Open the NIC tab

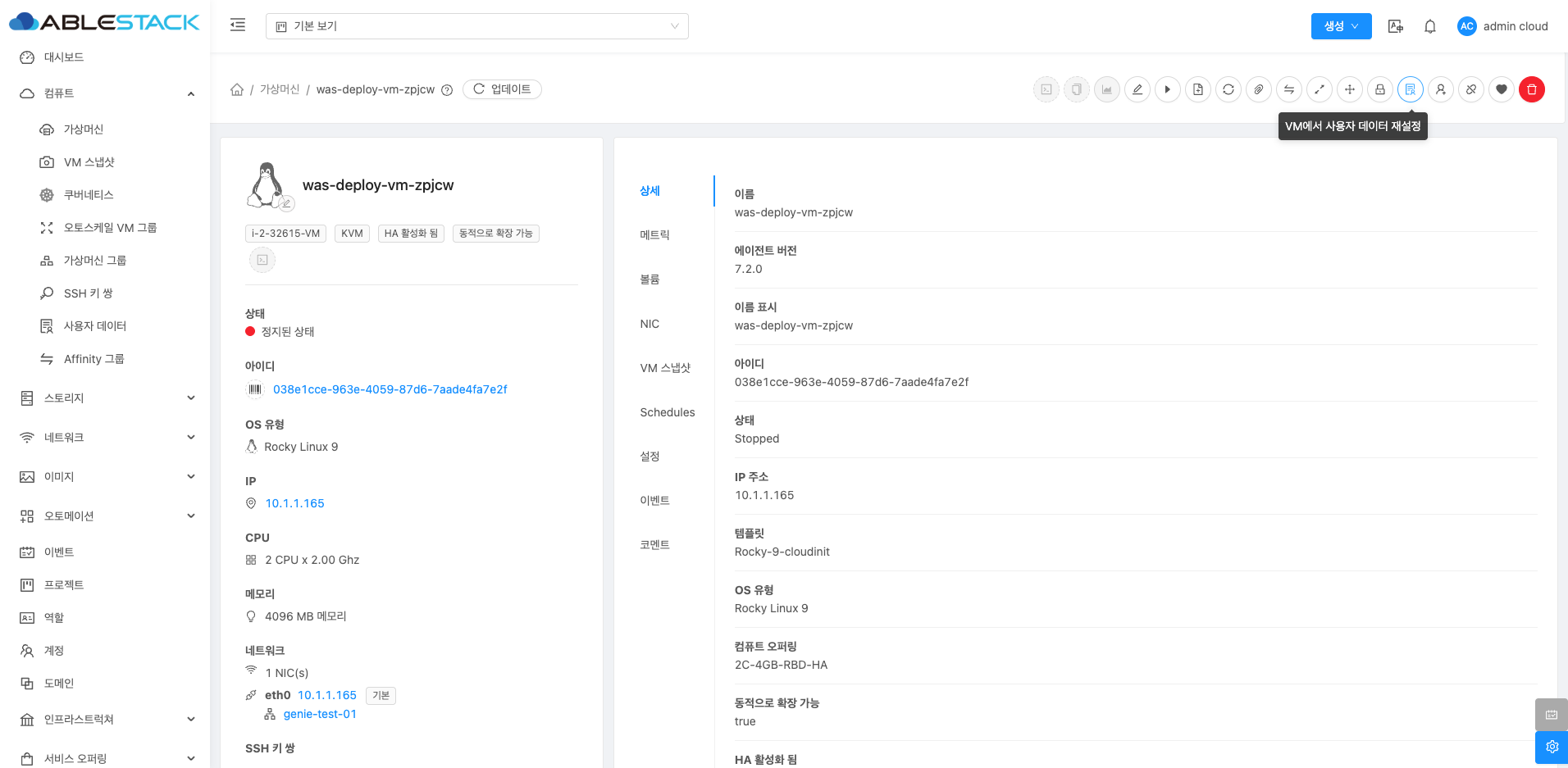pos(650,324)
